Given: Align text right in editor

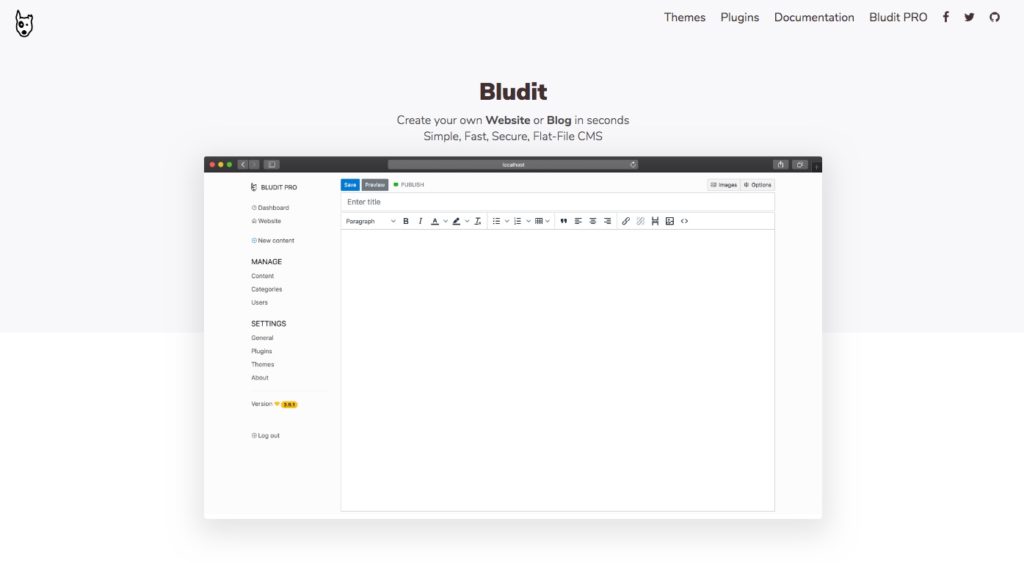Looking at the screenshot, I should tap(607, 221).
